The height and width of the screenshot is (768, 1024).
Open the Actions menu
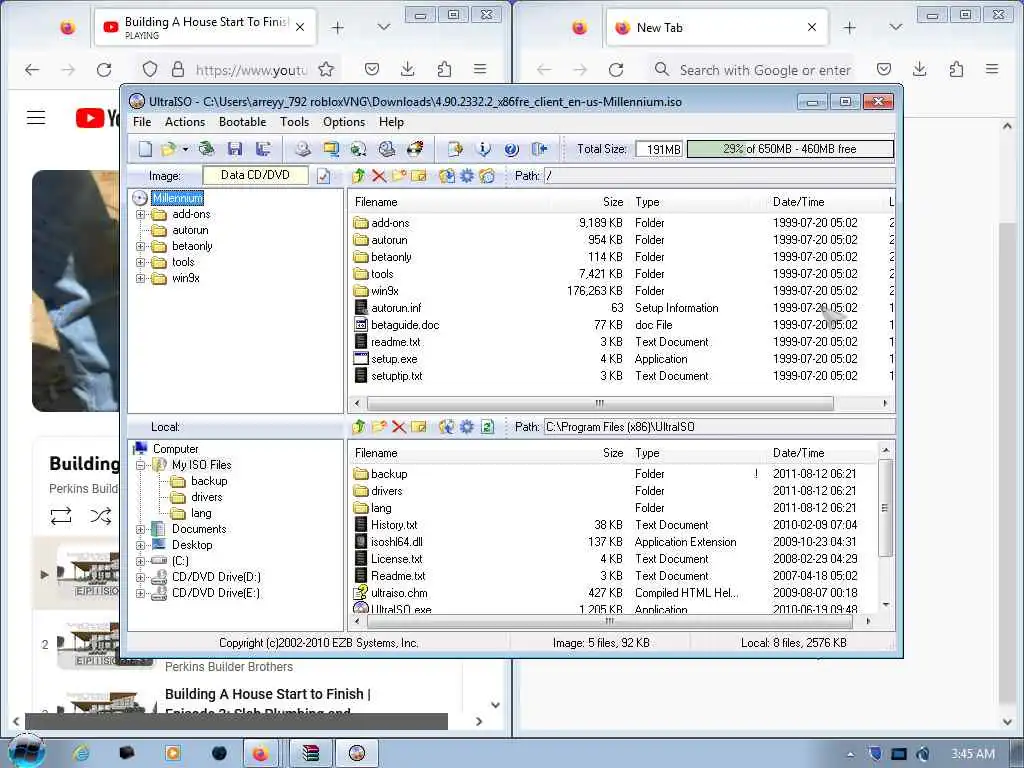[185, 122]
